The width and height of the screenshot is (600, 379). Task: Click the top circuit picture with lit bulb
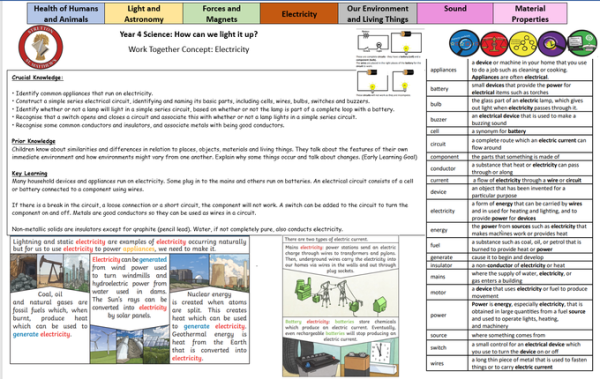pos(406,42)
